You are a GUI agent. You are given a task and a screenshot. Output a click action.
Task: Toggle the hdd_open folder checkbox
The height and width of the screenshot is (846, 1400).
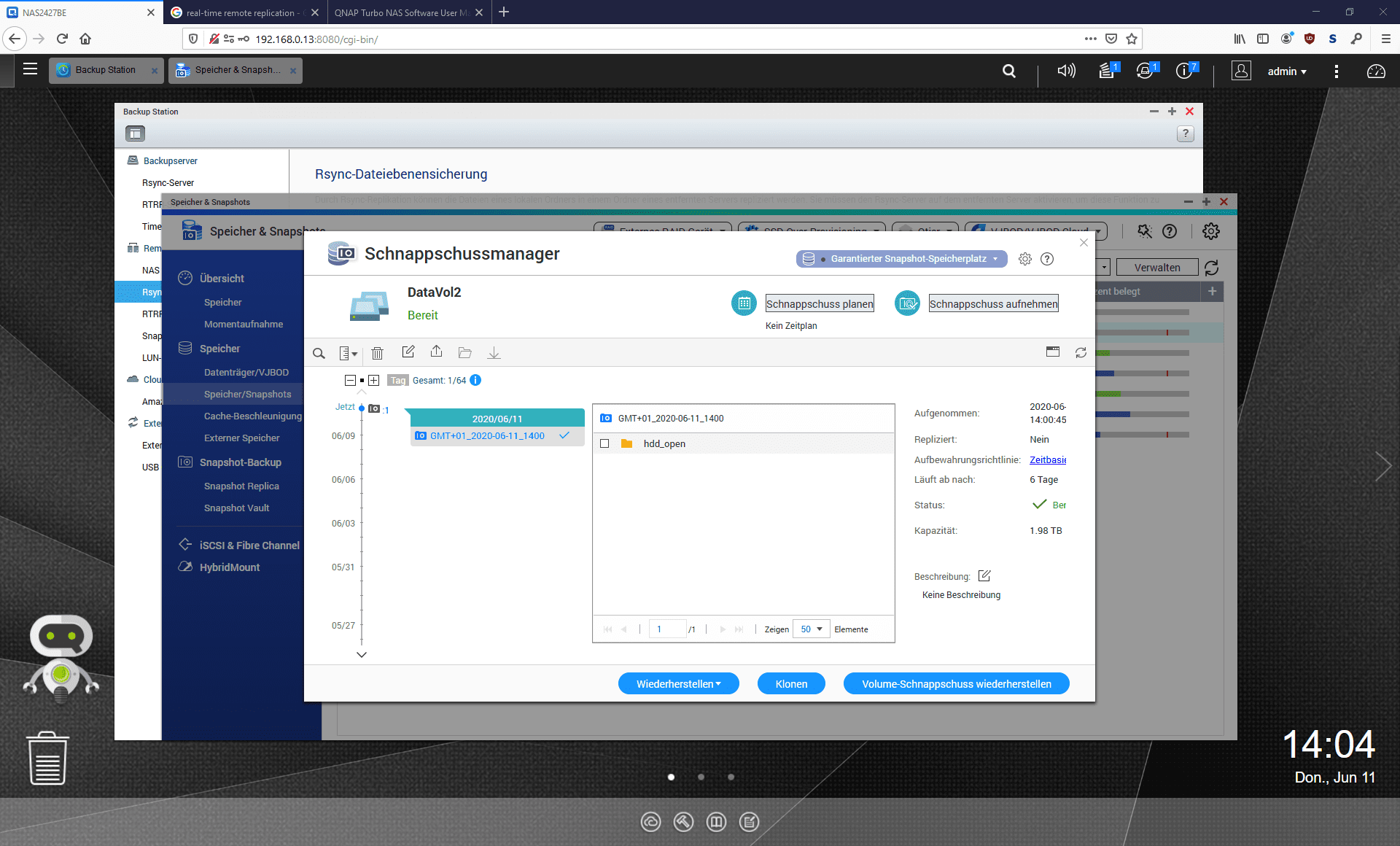click(604, 443)
